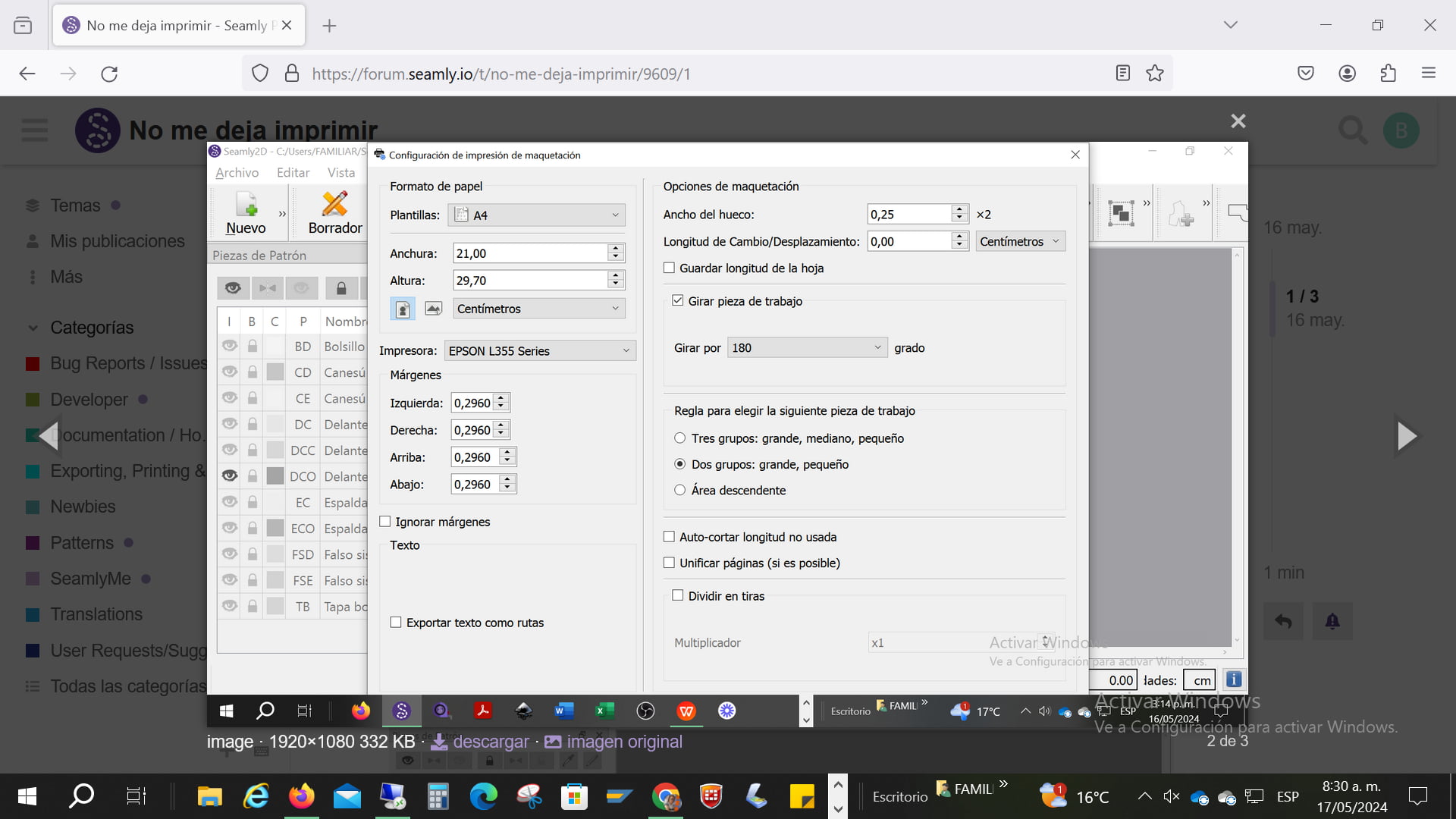Uncheck Girar pieza de trabajo
This screenshot has width=1456, height=819.
(678, 301)
